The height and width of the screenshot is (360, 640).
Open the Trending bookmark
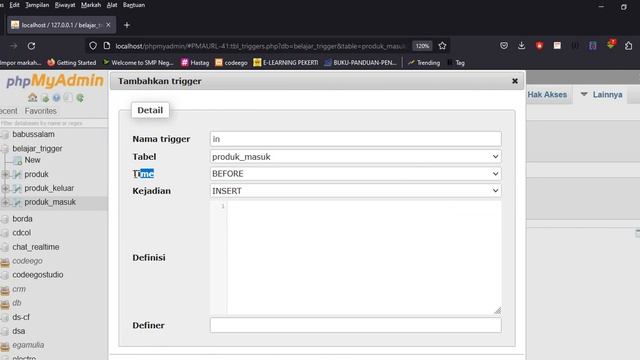[x=424, y=62]
